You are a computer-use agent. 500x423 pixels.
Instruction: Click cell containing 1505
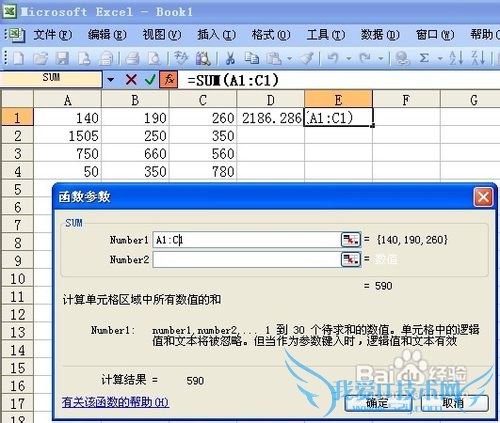pos(68,136)
